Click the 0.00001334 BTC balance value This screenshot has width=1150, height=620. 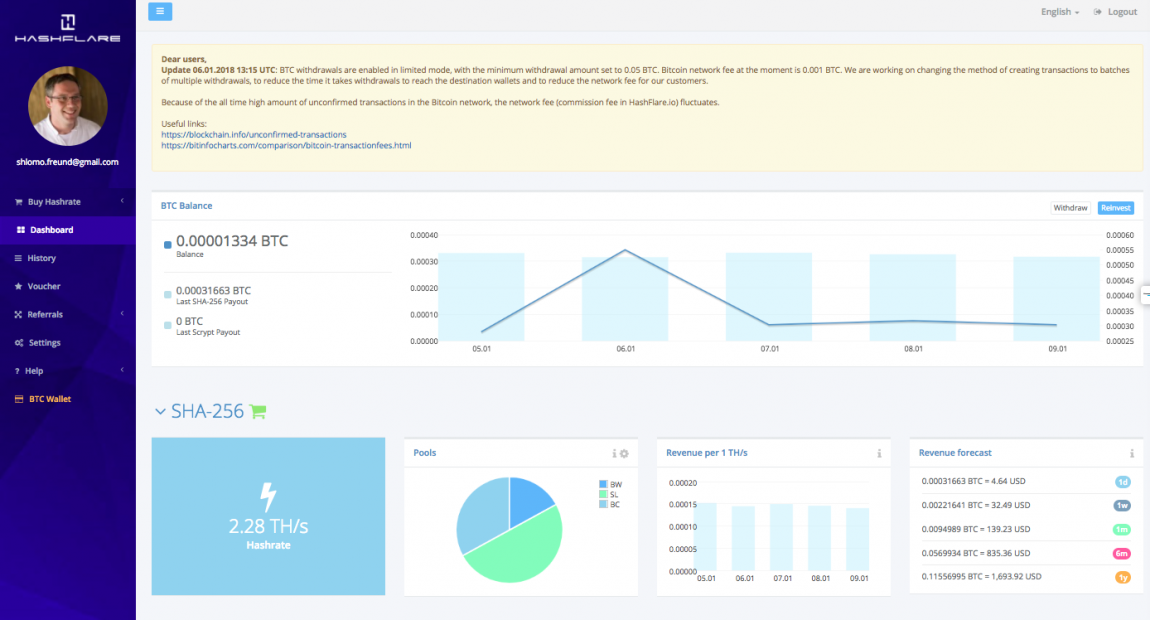(232, 241)
